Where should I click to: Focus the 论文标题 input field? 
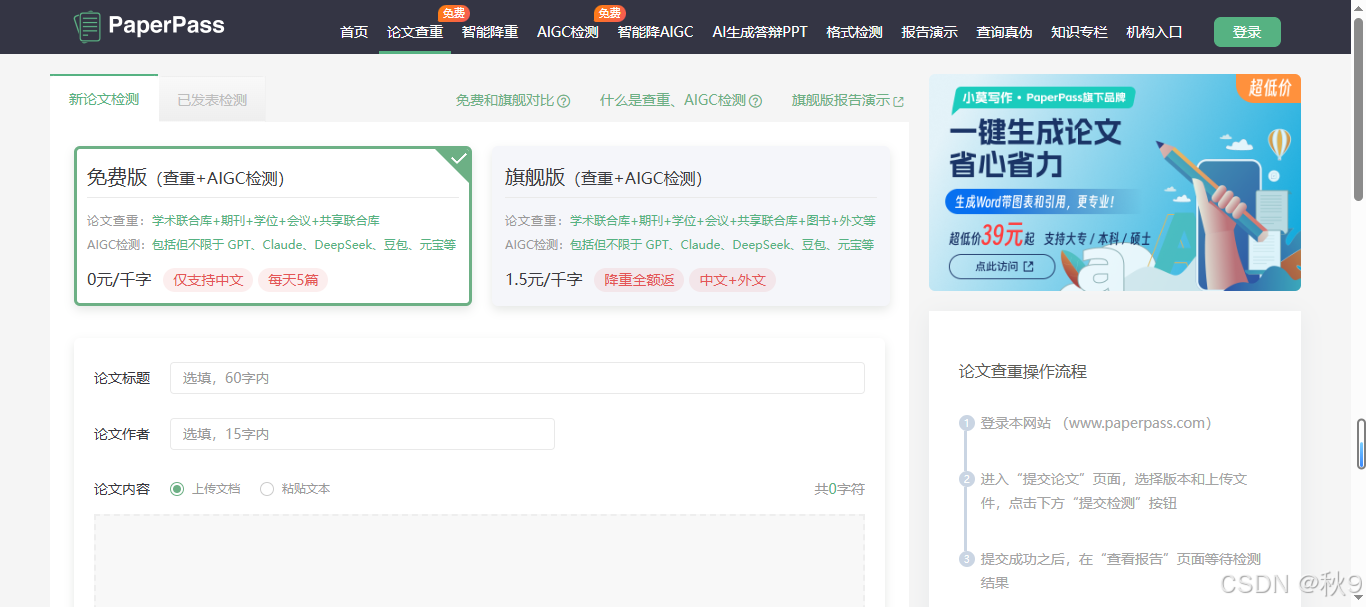coord(517,378)
